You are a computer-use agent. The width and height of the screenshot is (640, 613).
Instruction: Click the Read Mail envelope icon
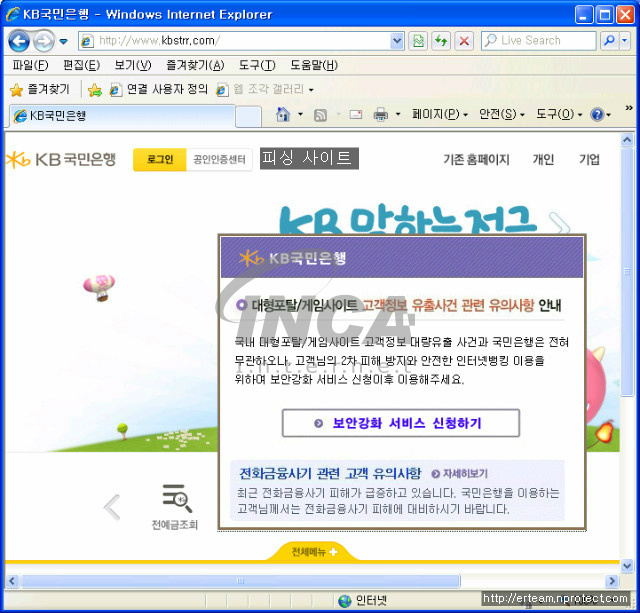coord(356,115)
